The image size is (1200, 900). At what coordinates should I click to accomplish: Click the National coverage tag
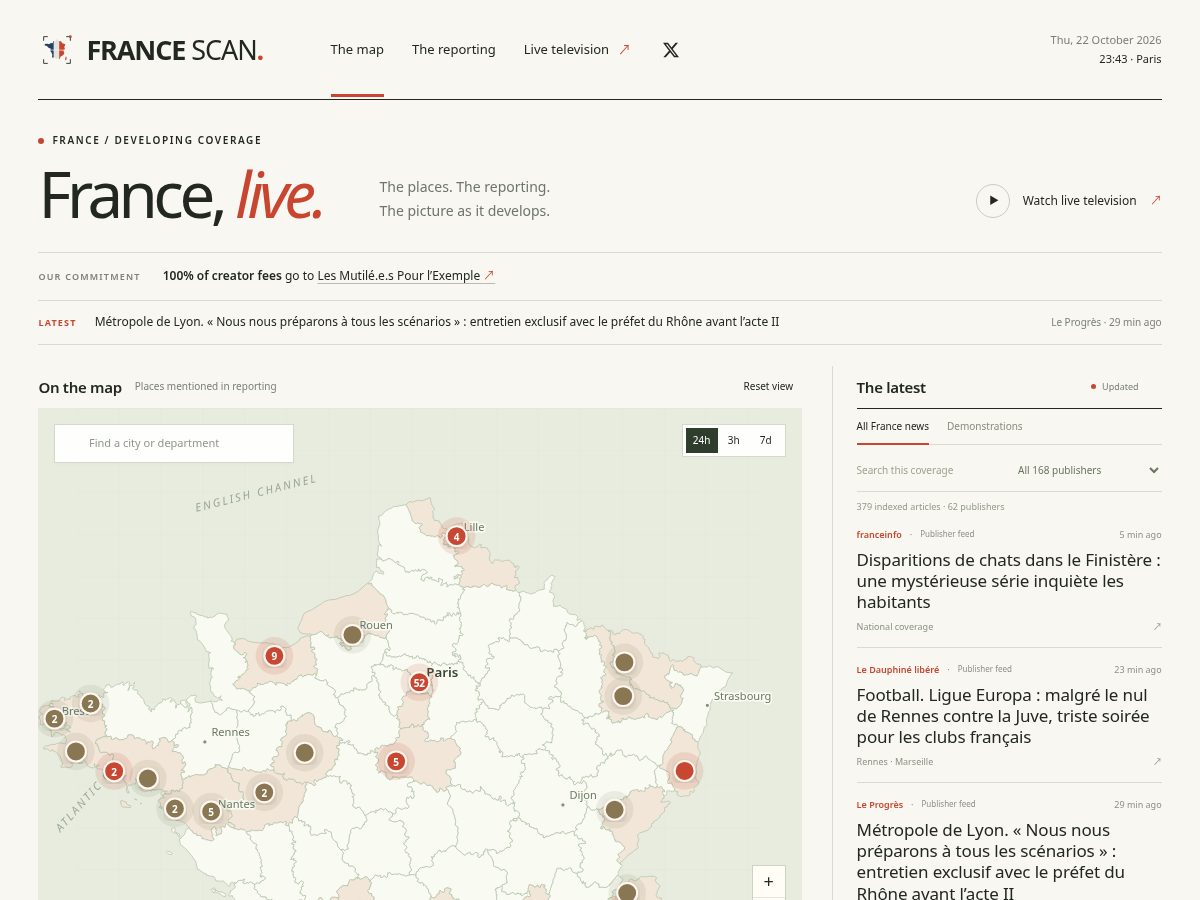pos(895,627)
